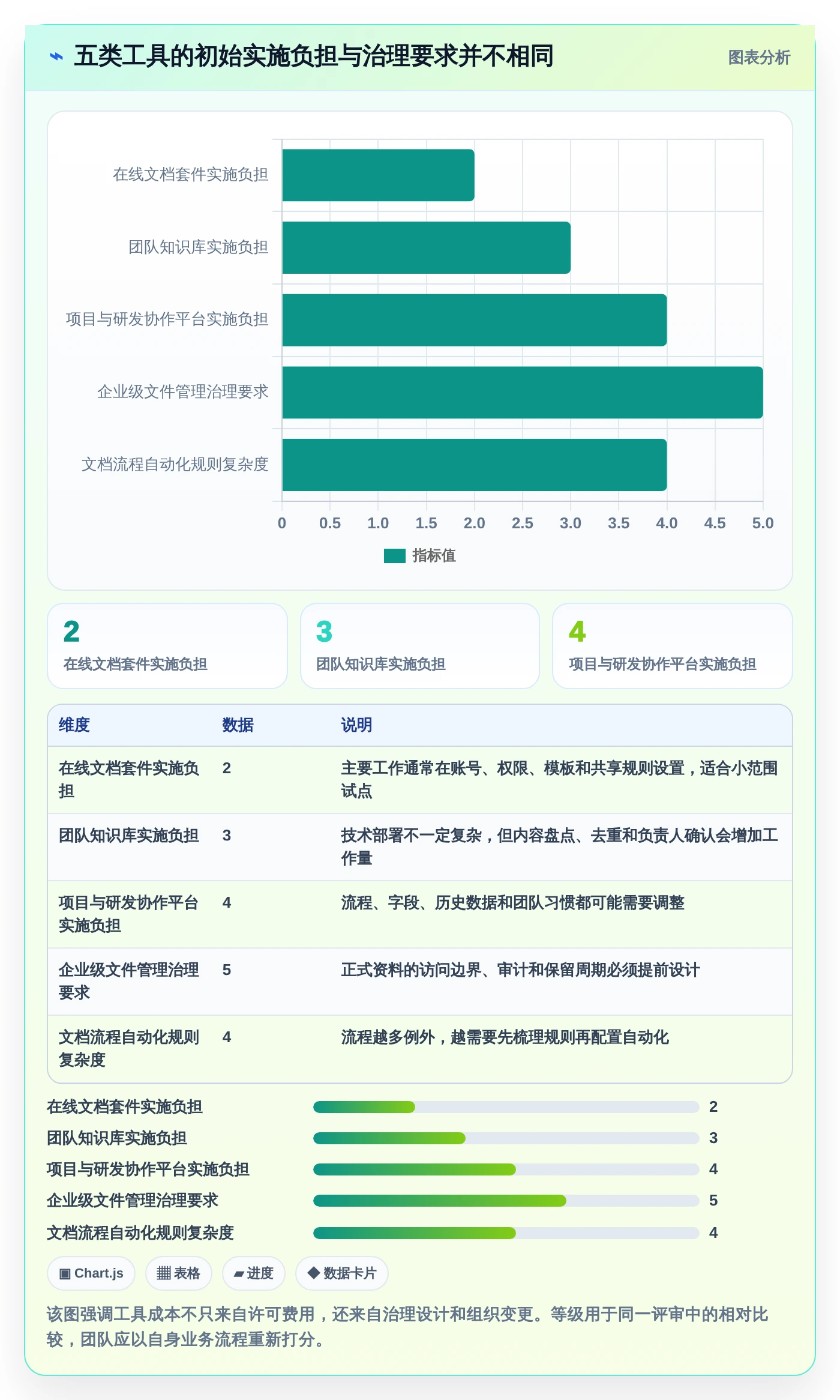The width and height of the screenshot is (840, 1400).
Task: Click the Chart.js tag icon
Action: [x=65, y=1274]
